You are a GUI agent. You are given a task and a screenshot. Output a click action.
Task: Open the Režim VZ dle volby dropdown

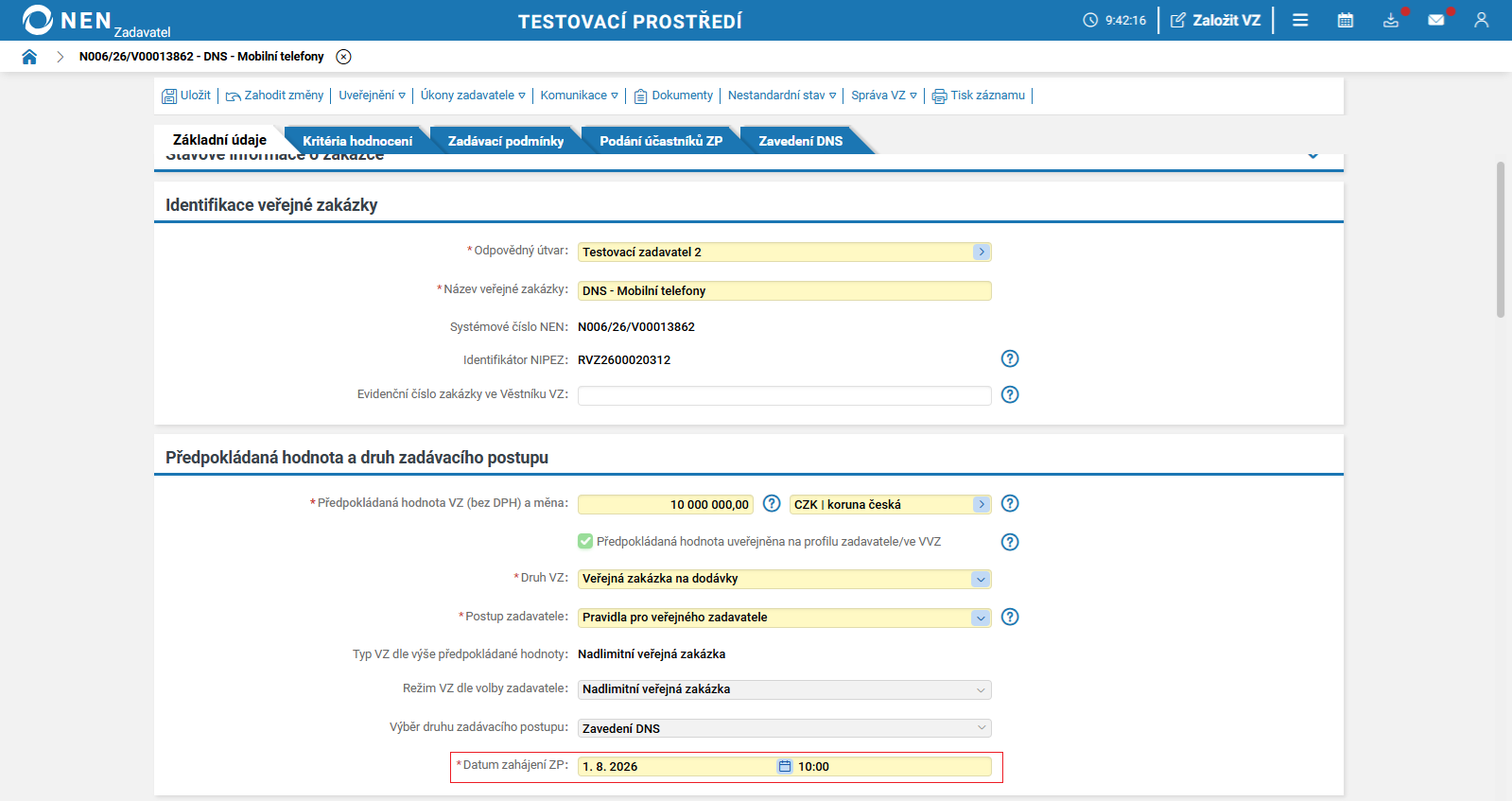coord(785,689)
